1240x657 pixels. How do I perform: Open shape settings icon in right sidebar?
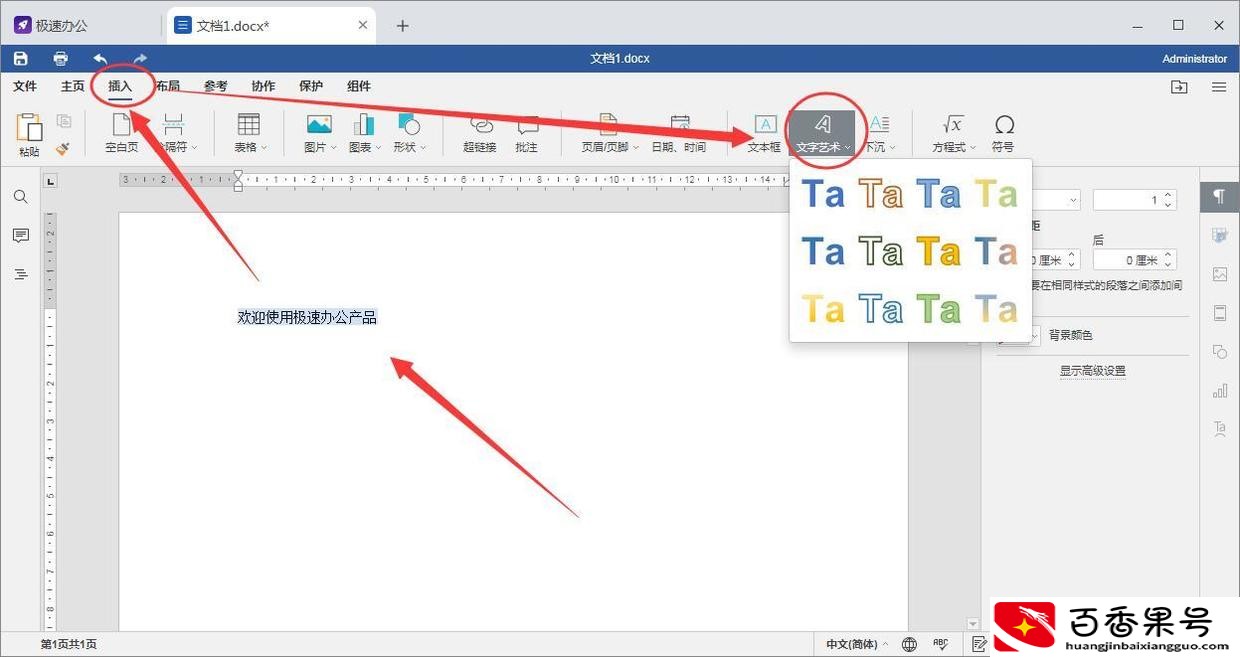click(x=1219, y=352)
